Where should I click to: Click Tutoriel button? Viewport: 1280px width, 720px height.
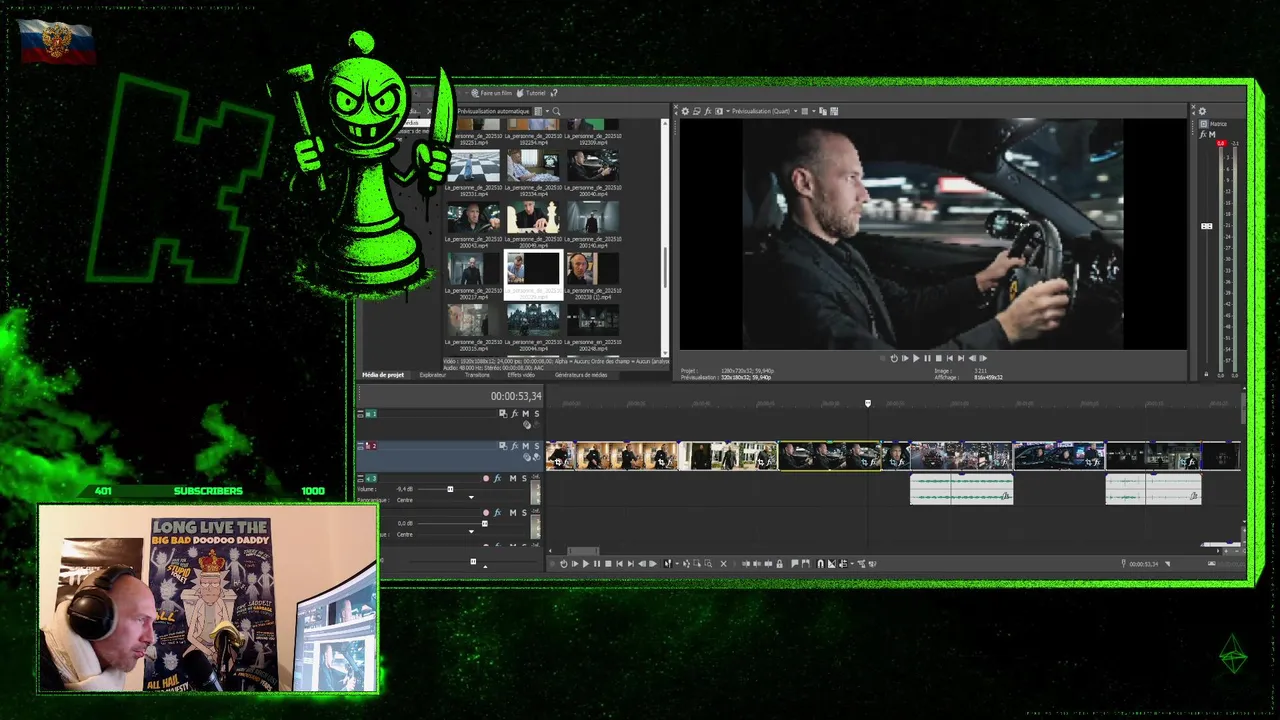click(531, 93)
